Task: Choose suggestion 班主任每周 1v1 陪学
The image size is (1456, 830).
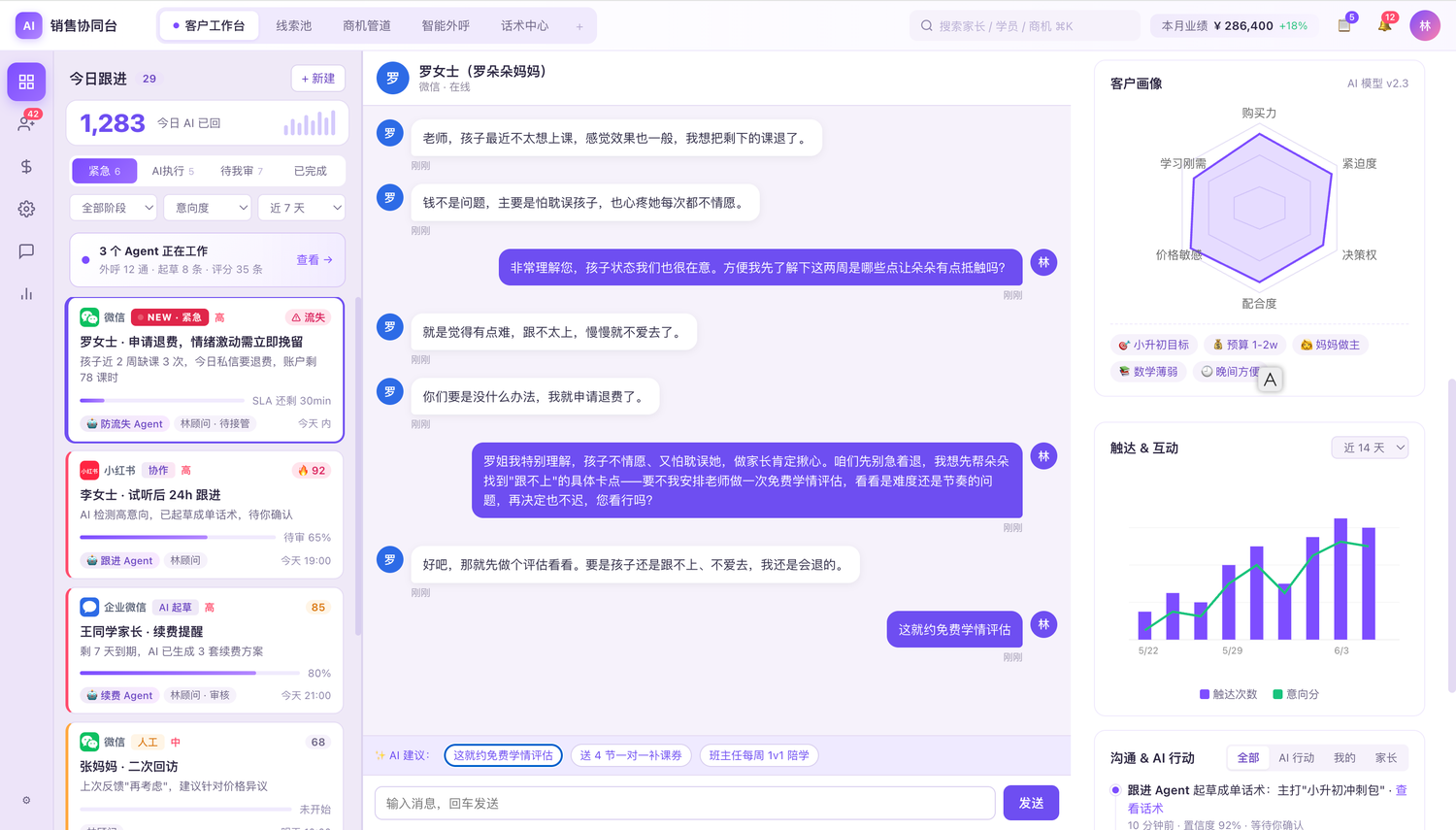Action: tap(759, 755)
